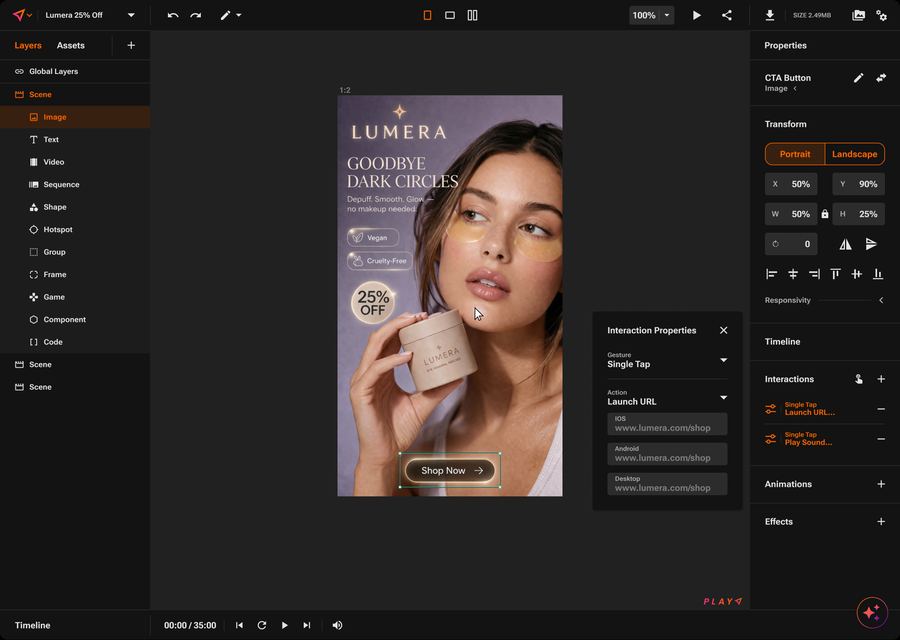Open the app logo menu
This screenshot has width=900, height=640.
[x=22, y=15]
